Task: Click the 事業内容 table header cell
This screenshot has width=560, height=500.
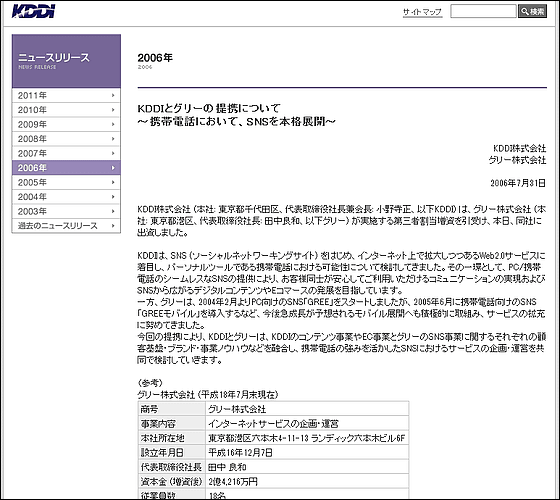Action: point(172,424)
